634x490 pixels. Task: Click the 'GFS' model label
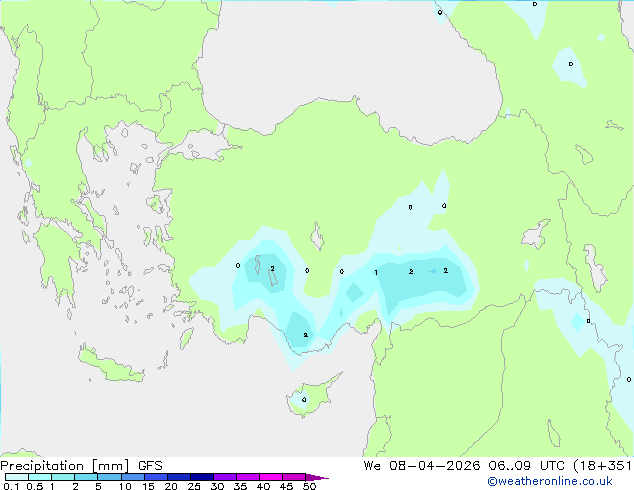click(150, 466)
